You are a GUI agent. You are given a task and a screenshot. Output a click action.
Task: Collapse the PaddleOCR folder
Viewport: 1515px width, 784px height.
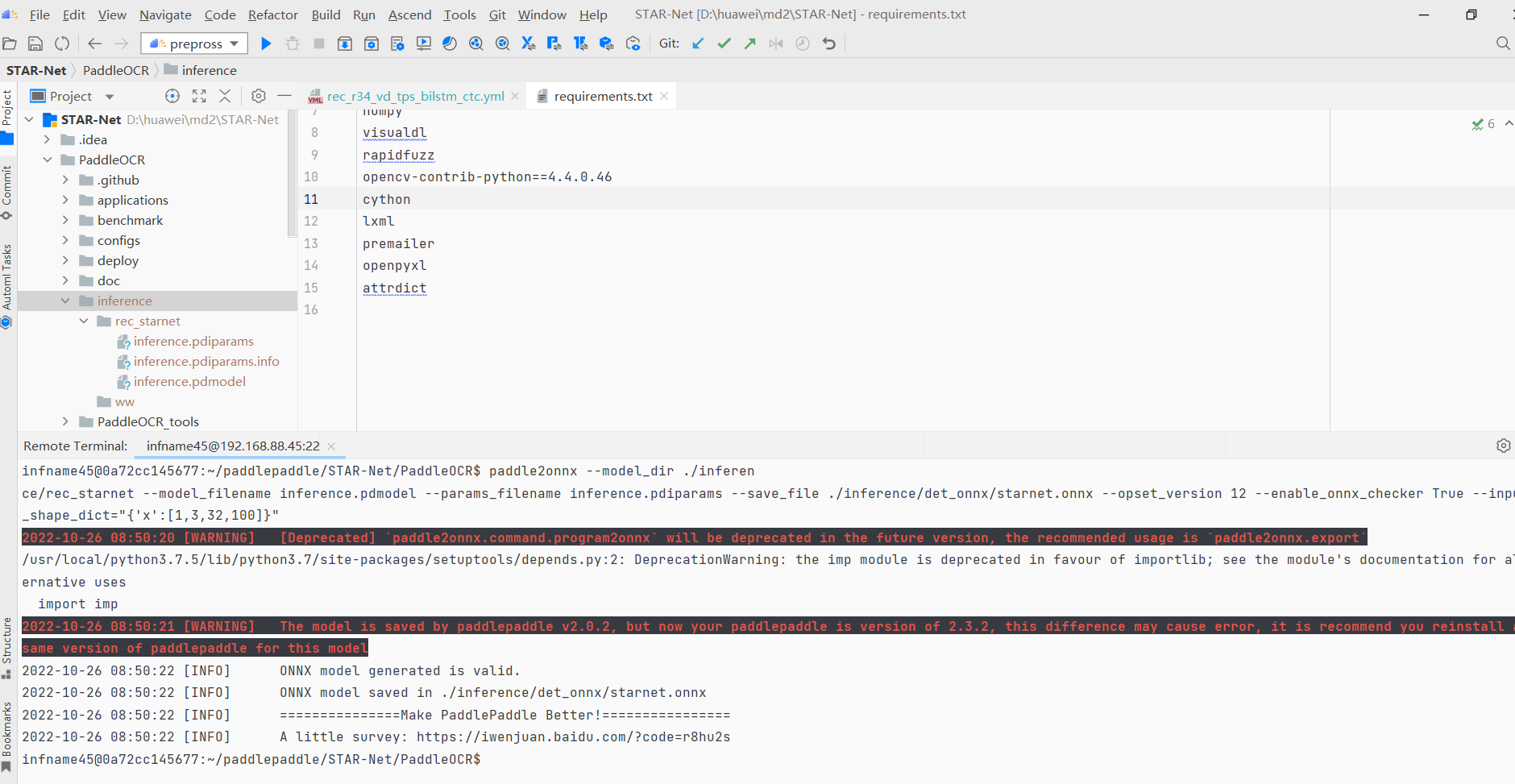47,160
